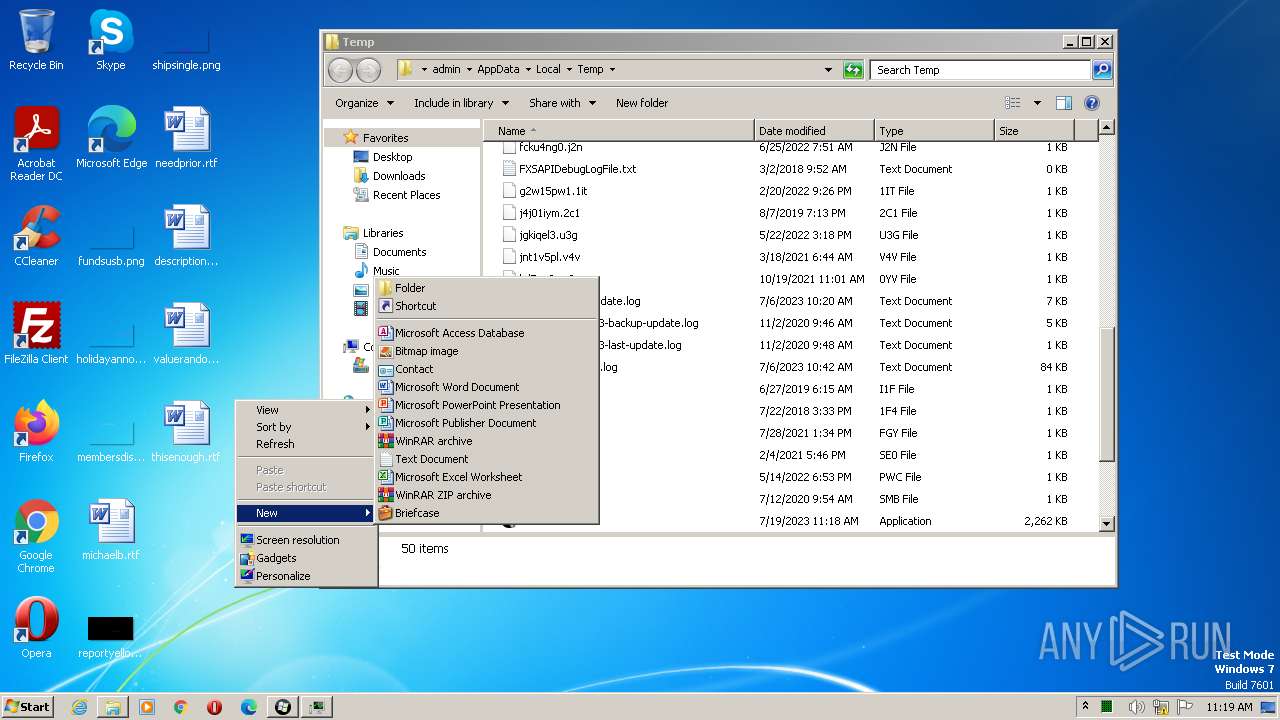Create a Microsoft Publisher Document

(487, 423)
